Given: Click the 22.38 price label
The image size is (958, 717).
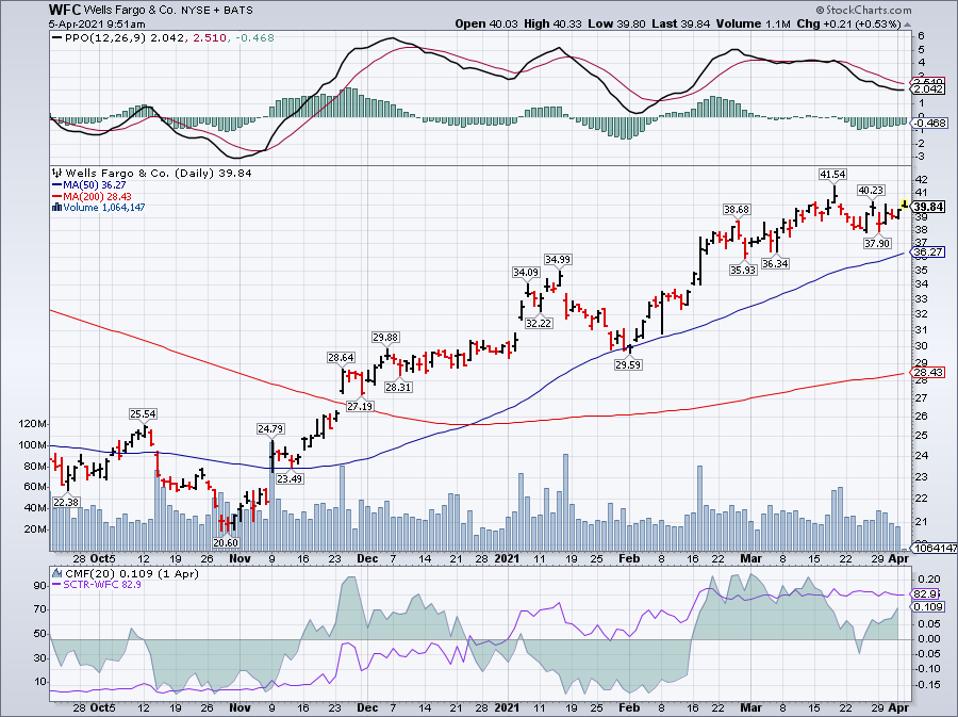Looking at the screenshot, I should pyautogui.click(x=66, y=502).
